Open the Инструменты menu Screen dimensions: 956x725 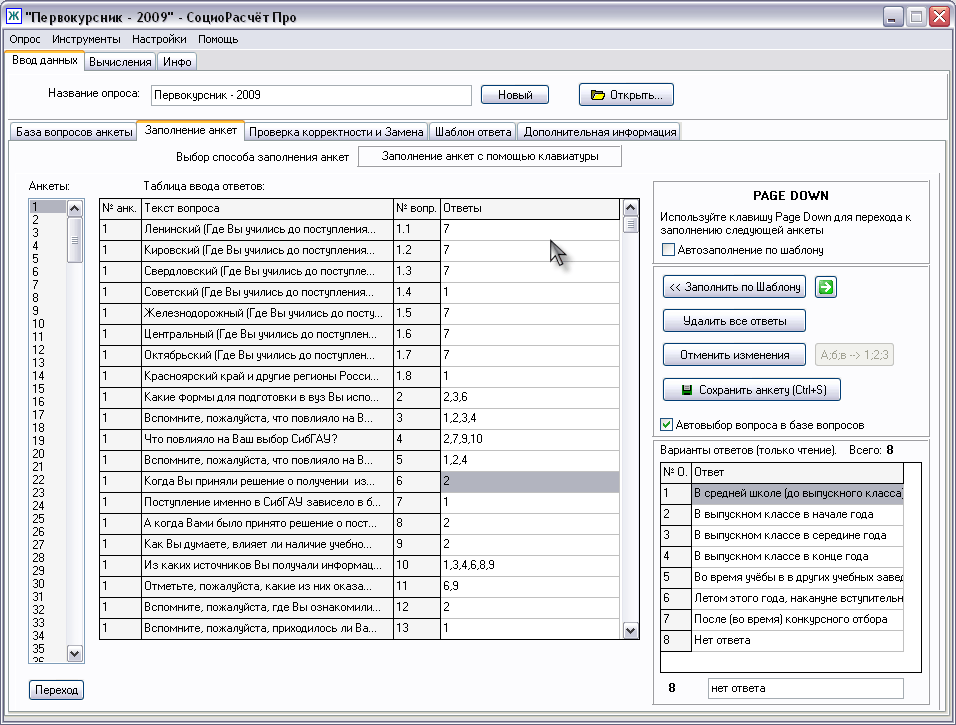coord(86,39)
